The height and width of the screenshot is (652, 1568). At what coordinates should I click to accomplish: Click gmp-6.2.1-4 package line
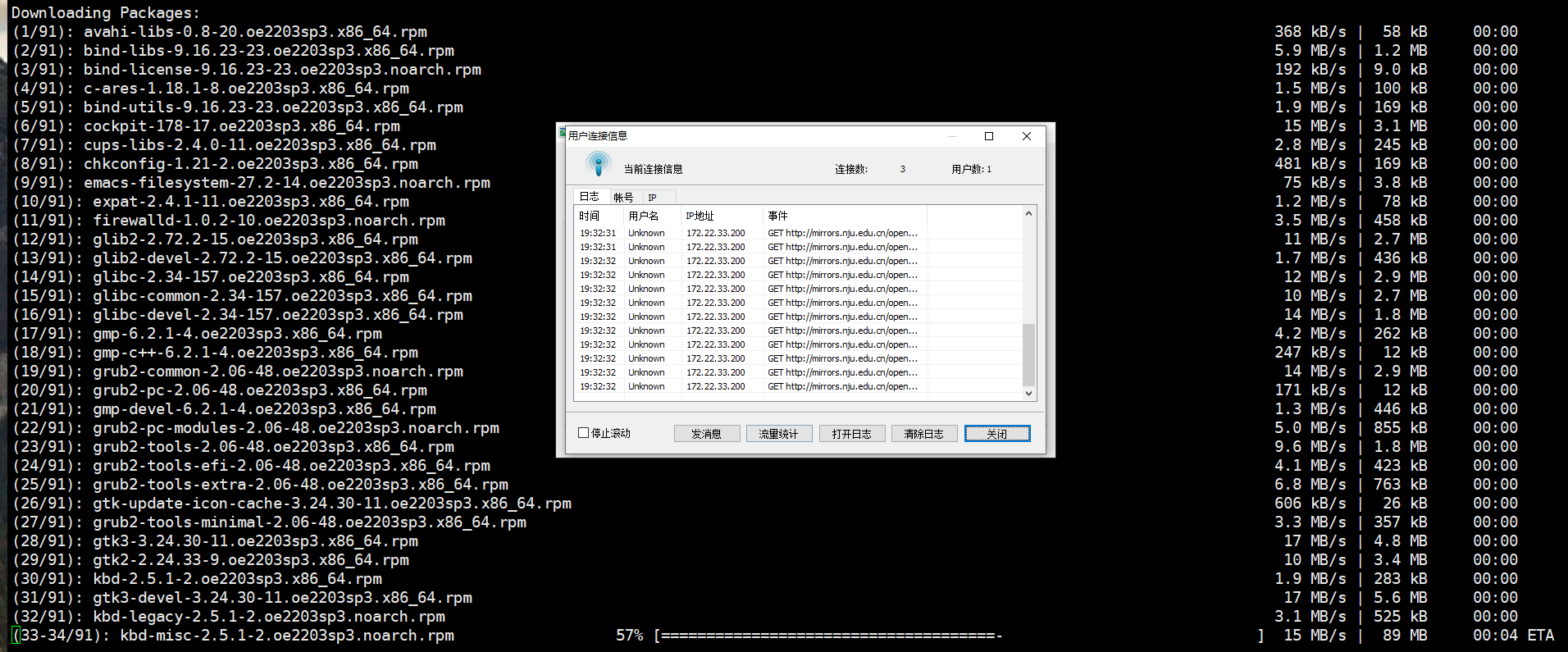tap(197, 333)
